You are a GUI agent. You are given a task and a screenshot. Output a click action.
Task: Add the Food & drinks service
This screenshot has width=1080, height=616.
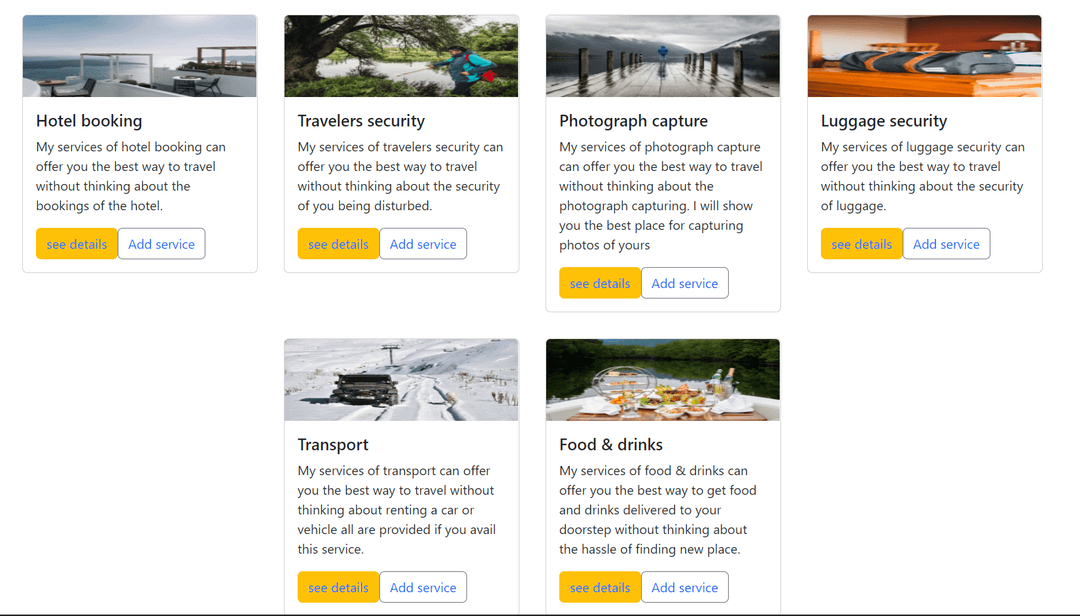tap(685, 587)
